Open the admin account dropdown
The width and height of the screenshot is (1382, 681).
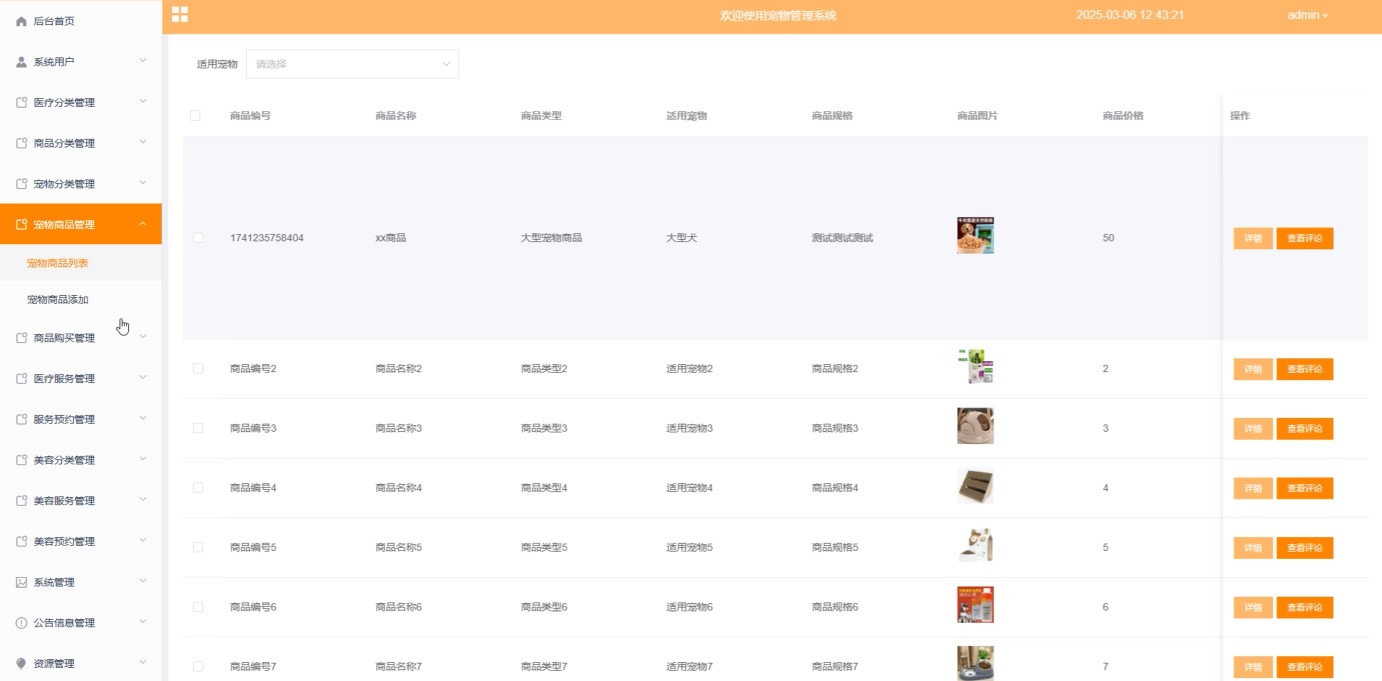pyautogui.click(x=1308, y=15)
